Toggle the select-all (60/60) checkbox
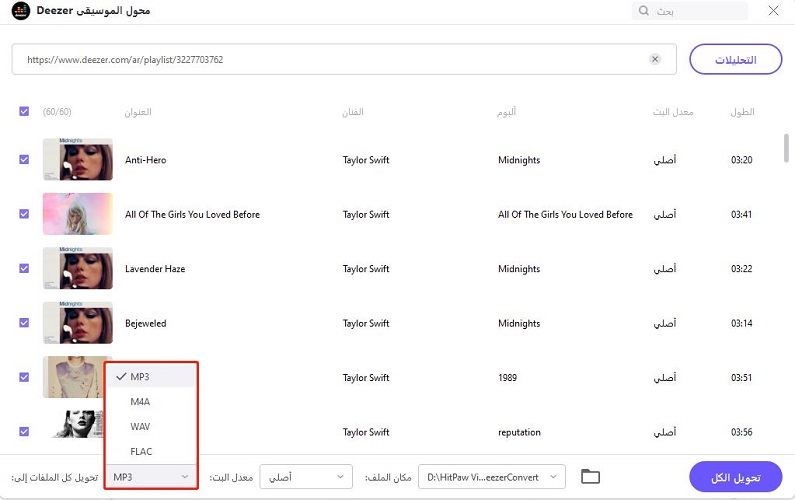 (24, 111)
